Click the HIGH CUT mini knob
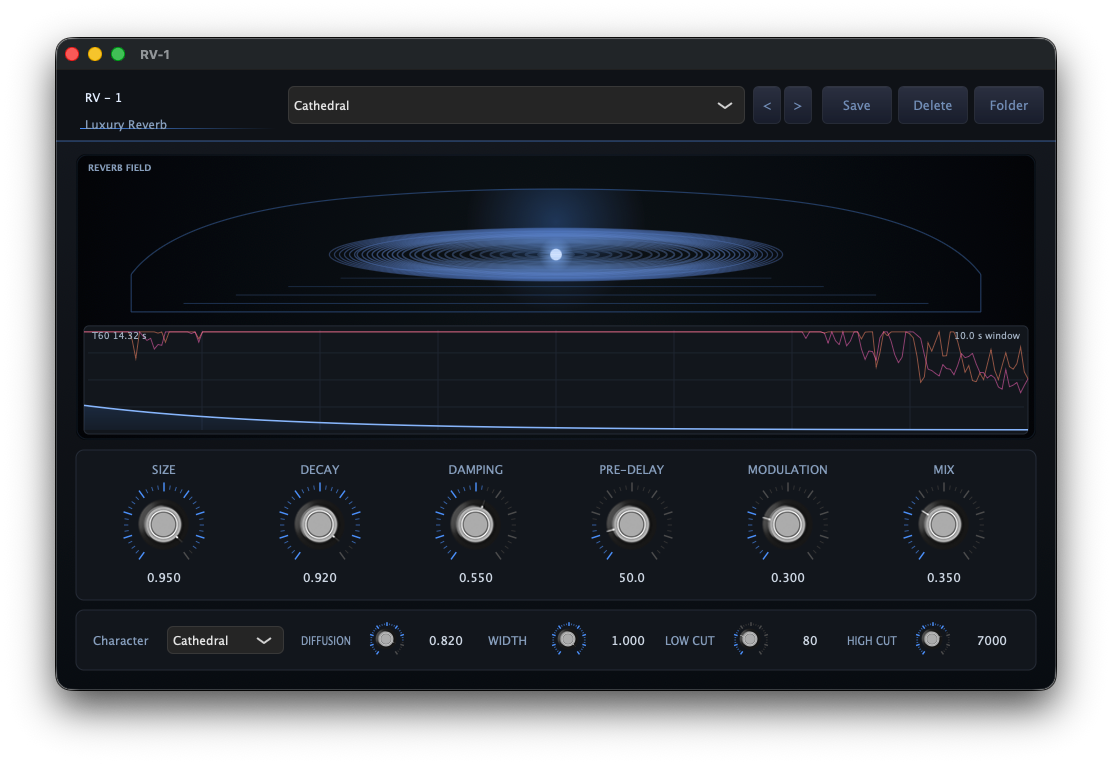 pos(932,639)
